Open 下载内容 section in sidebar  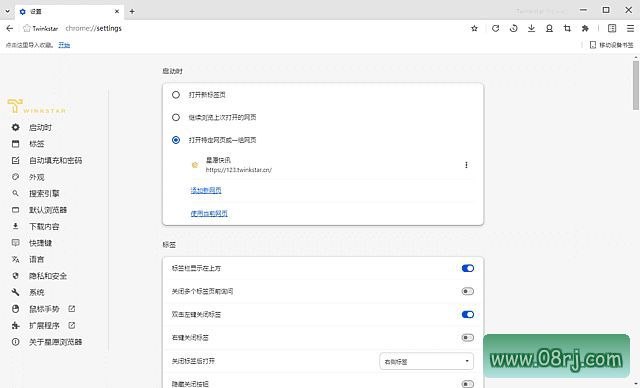[x=44, y=226]
